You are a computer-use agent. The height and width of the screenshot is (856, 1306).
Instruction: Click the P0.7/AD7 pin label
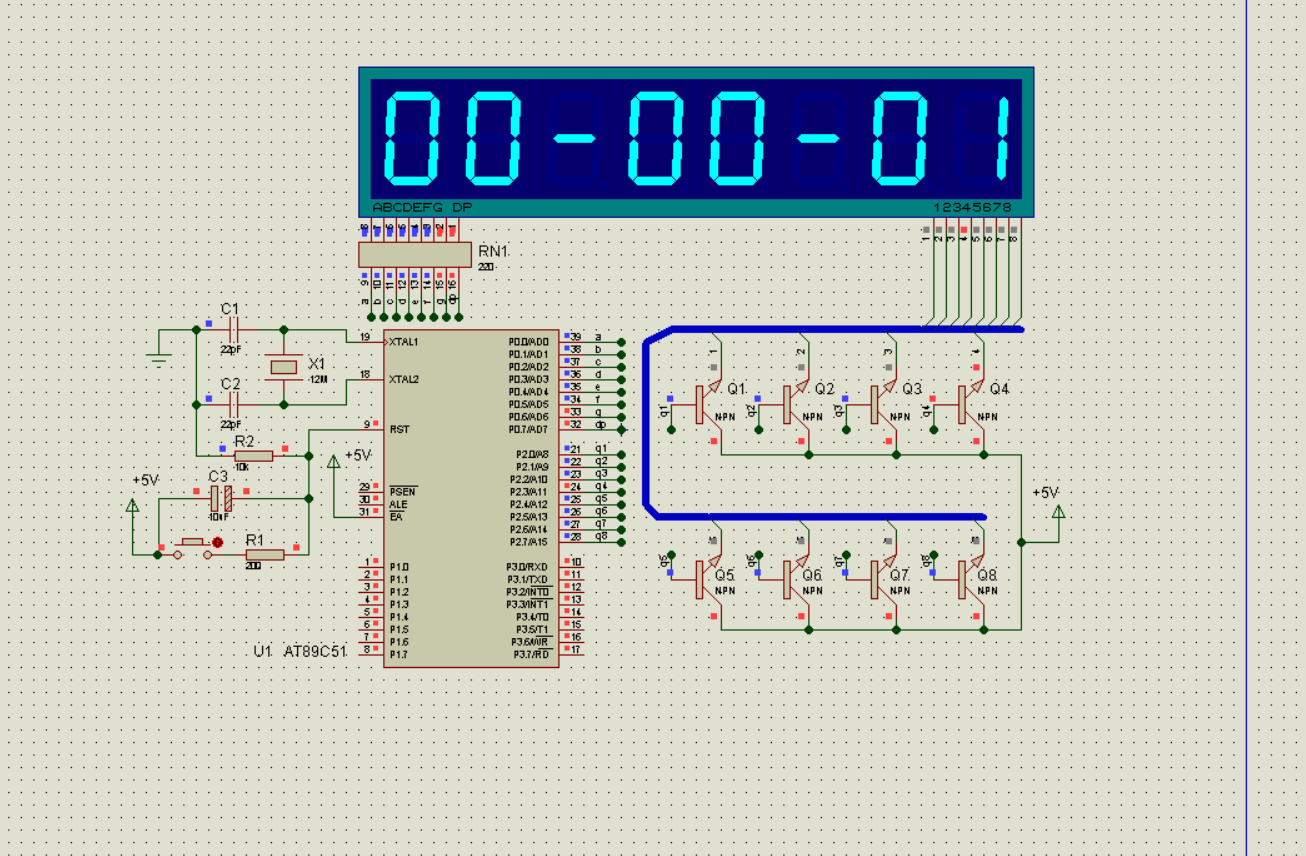528,429
